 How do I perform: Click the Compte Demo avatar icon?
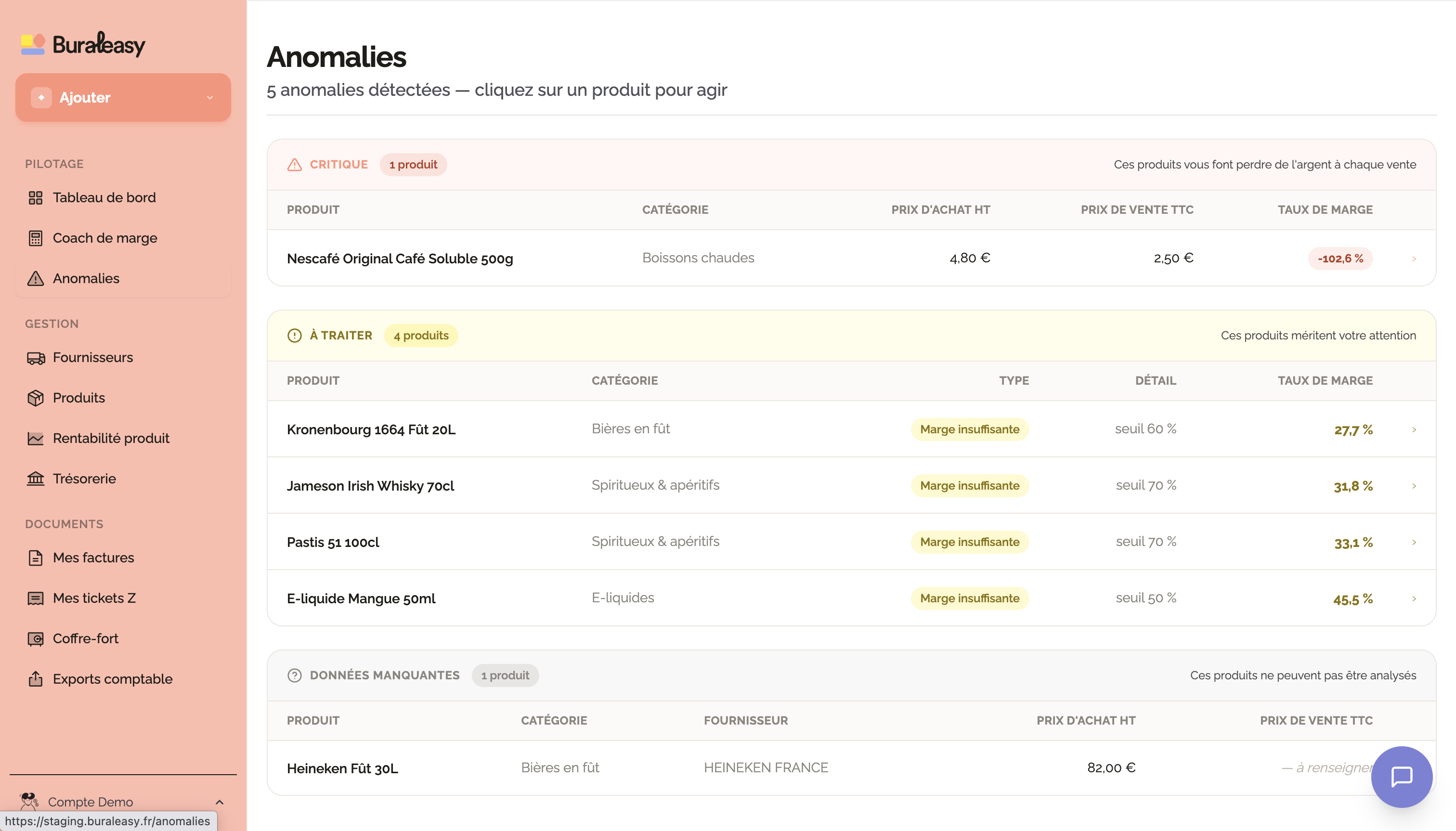(x=28, y=801)
